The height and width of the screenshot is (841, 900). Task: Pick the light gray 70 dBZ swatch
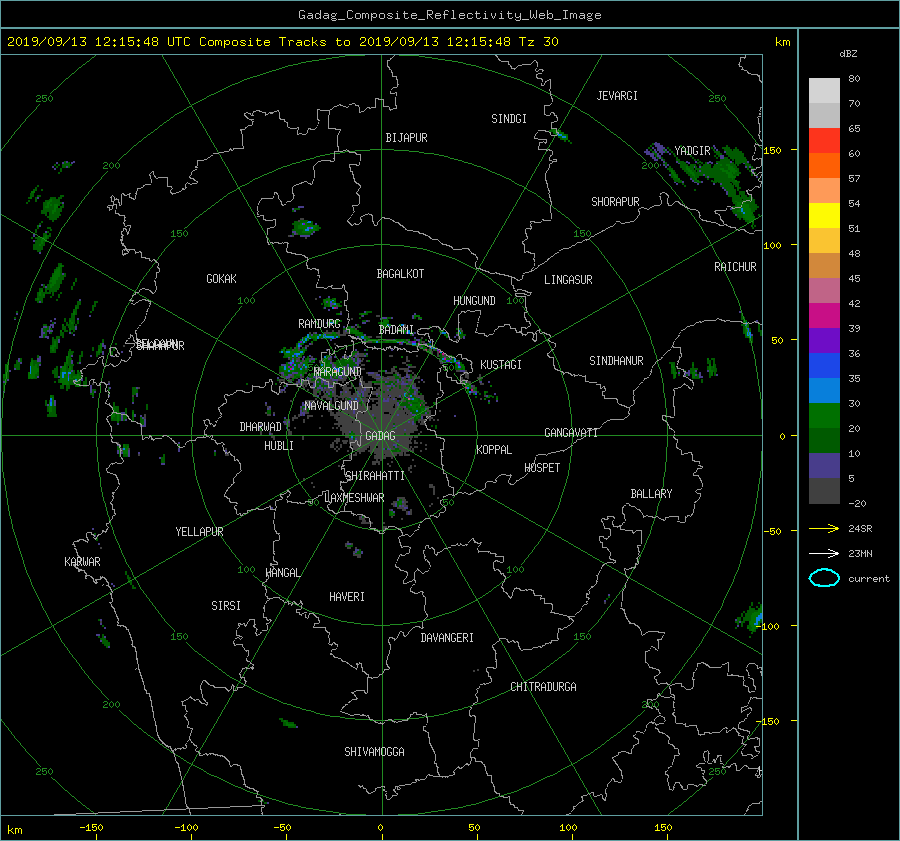pyautogui.click(x=824, y=91)
